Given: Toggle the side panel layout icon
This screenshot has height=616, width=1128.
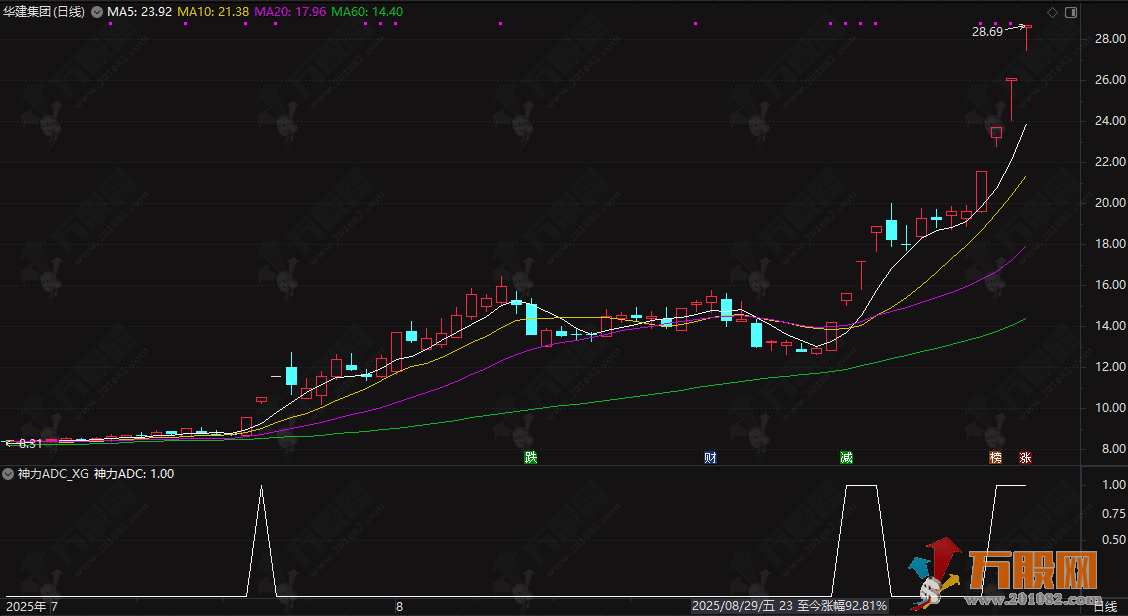Looking at the screenshot, I should [x=1071, y=12].
